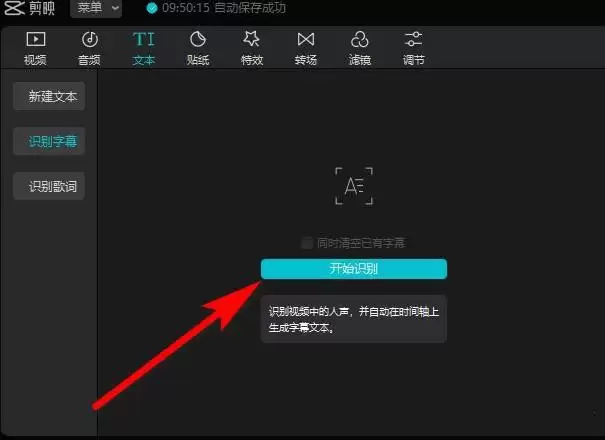Select 识别字幕 in the sidebar

click(x=48, y=142)
